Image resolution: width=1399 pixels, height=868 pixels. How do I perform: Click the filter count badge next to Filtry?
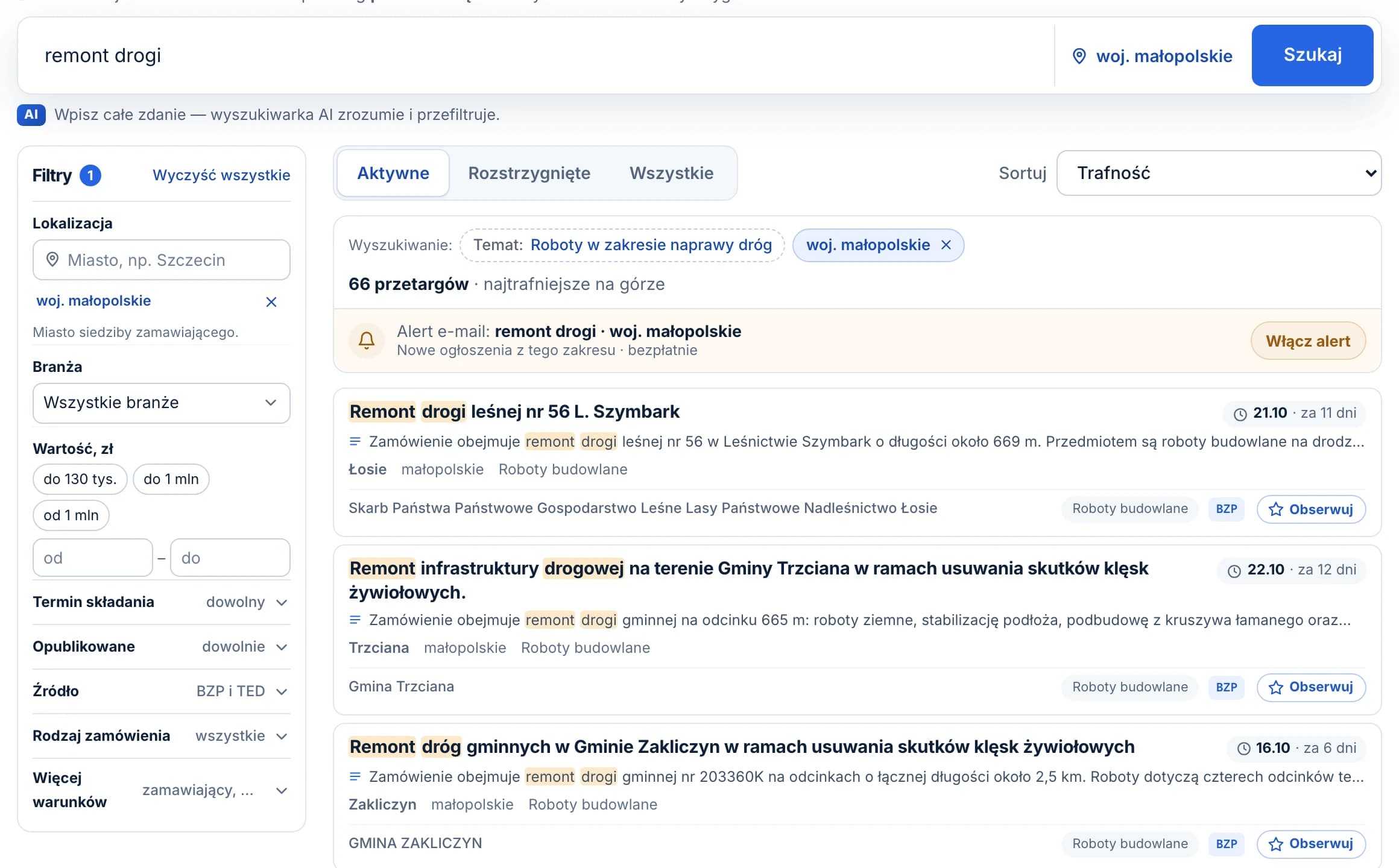coord(90,175)
